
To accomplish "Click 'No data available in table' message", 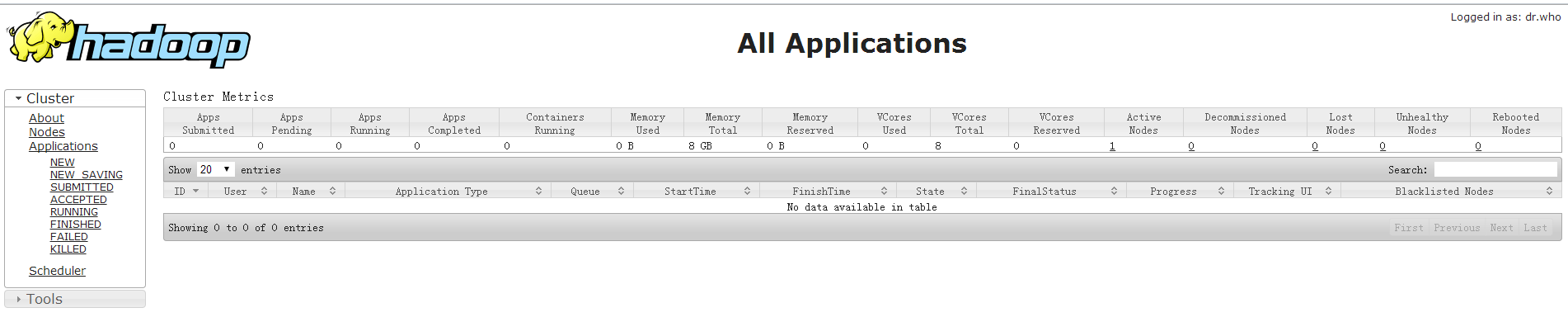I will [x=861, y=207].
